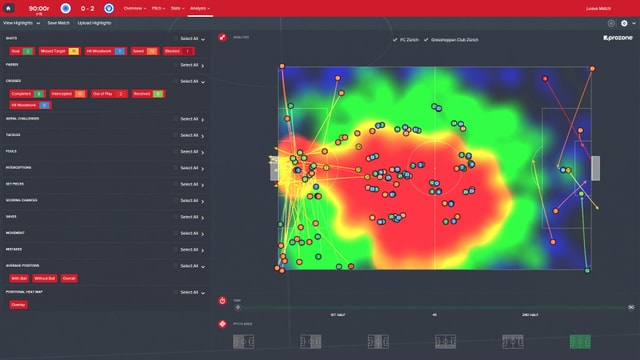Image resolution: width=640 pixels, height=360 pixels.
Task: Toggle the Blocked shots filter
Action: pos(178,51)
